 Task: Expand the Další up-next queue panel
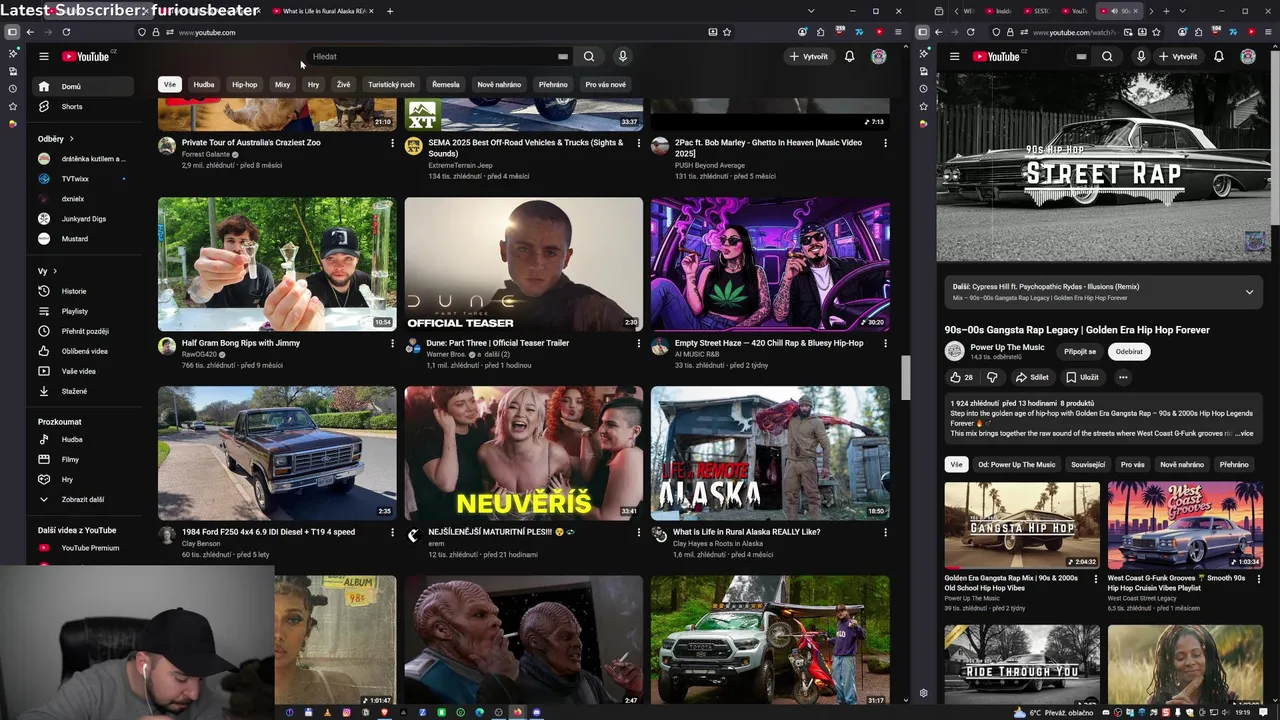click(x=1249, y=292)
